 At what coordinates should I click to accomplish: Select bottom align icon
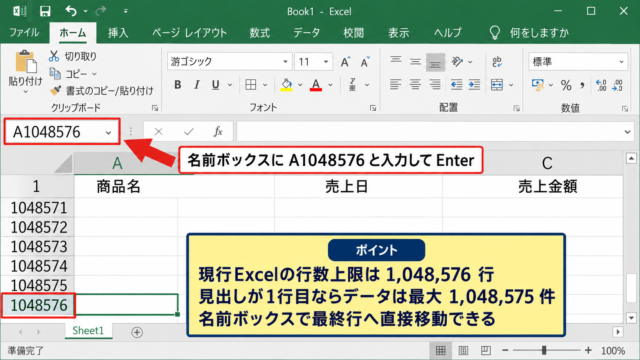point(435,62)
